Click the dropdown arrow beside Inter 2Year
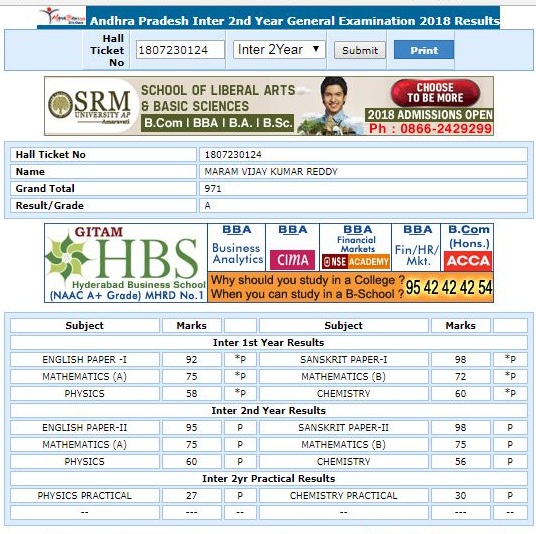This screenshot has width=536, height=534. [316, 49]
